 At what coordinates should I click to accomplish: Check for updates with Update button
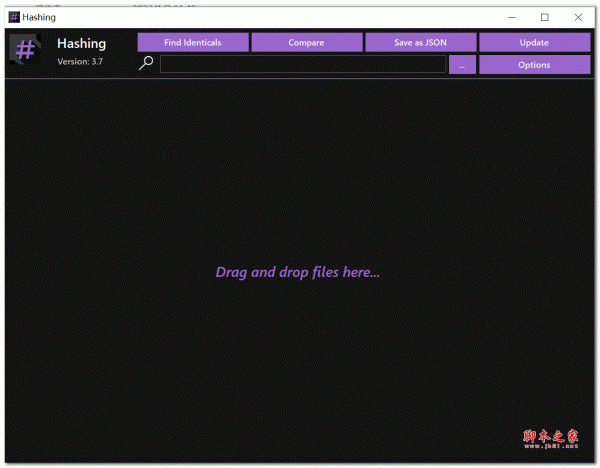pyautogui.click(x=534, y=42)
